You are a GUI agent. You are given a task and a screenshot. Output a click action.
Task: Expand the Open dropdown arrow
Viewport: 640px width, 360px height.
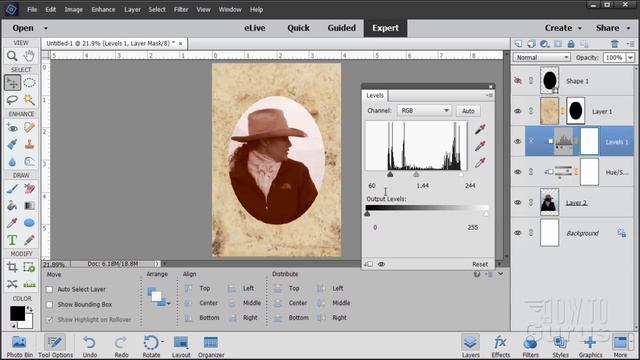point(46,28)
